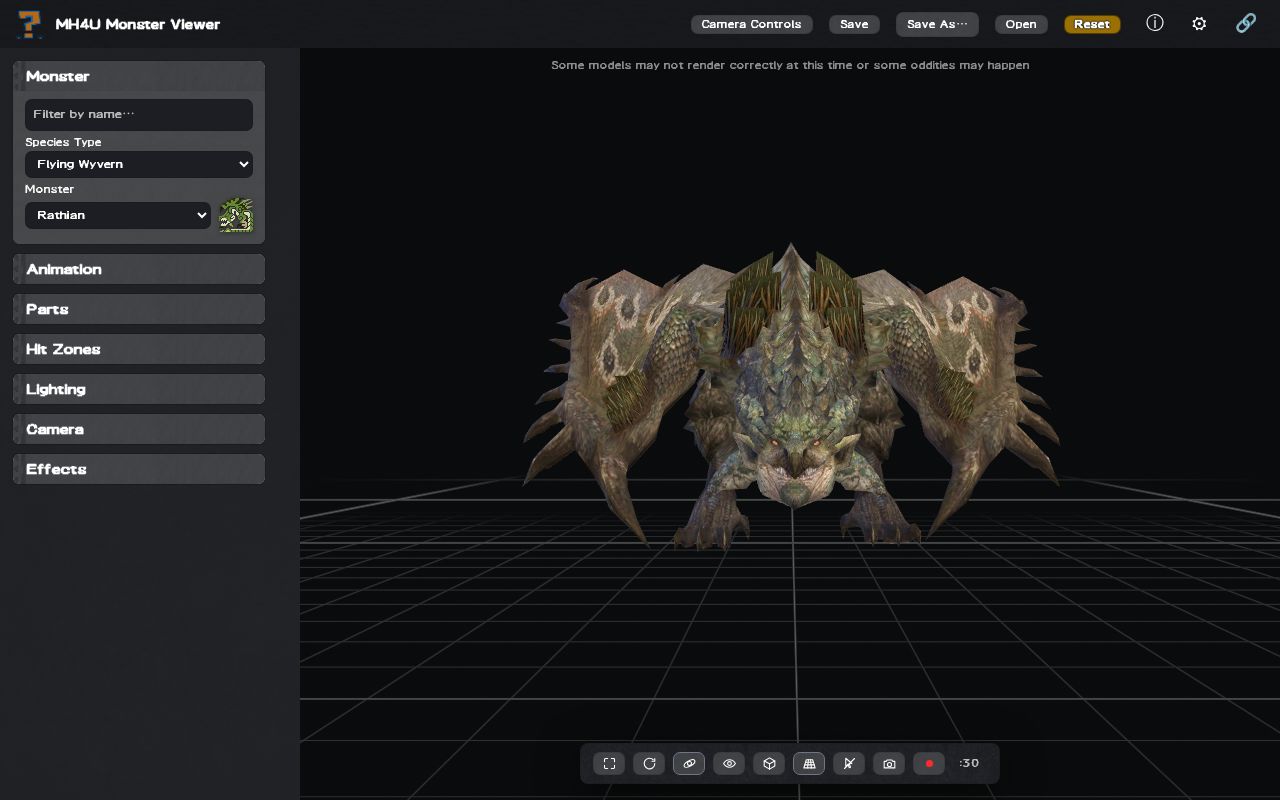Toggle the eye visibility icon in bottom toolbar
The width and height of the screenshot is (1280, 800).
[x=729, y=764]
